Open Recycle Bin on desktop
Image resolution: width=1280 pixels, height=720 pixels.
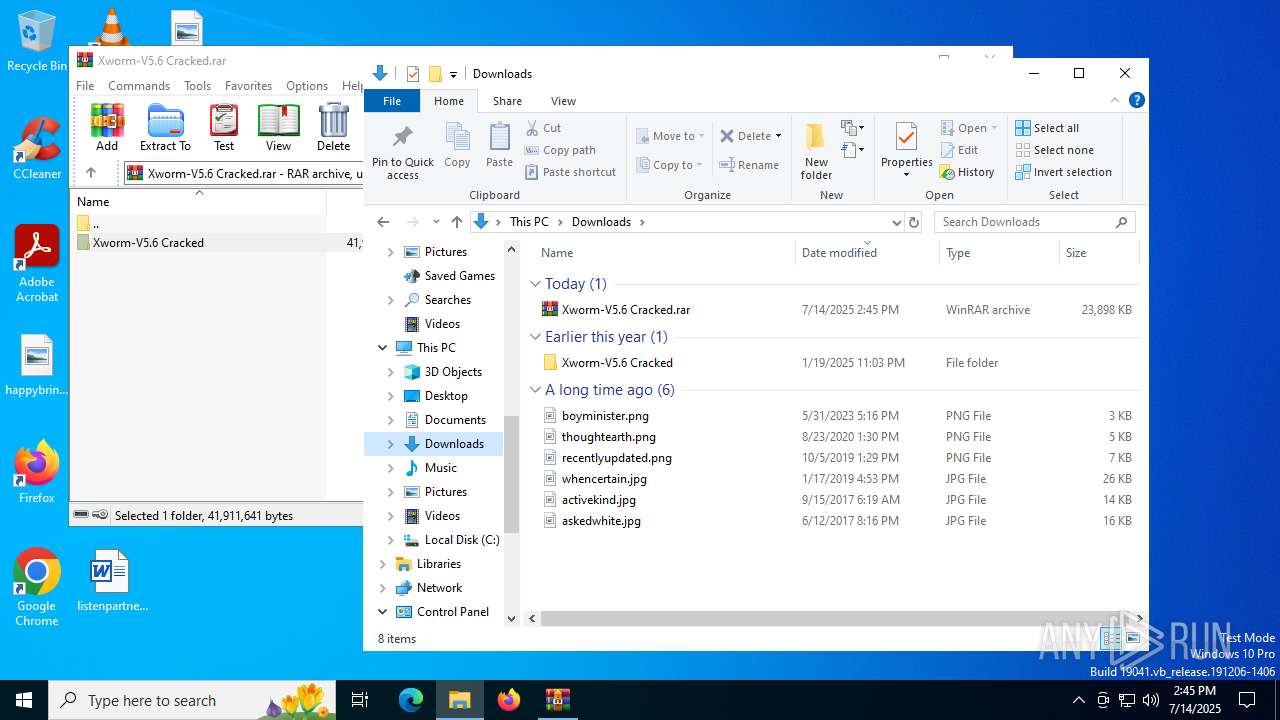point(37,42)
